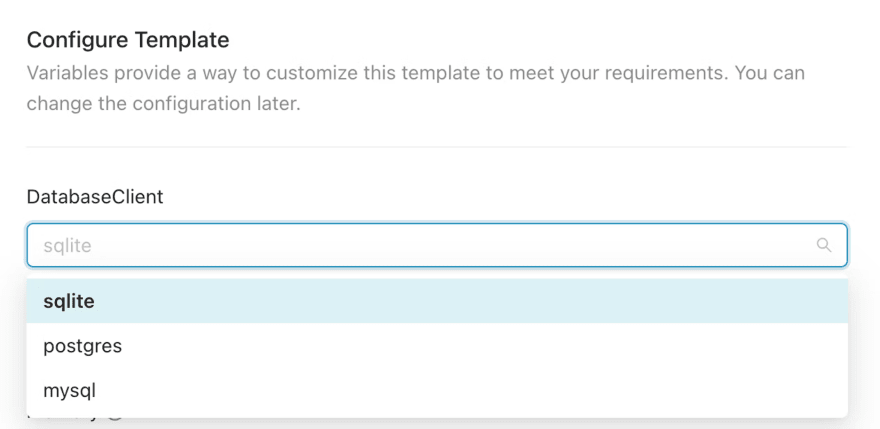Click empty space right of mysql option
880x429 pixels.
tap(471, 390)
